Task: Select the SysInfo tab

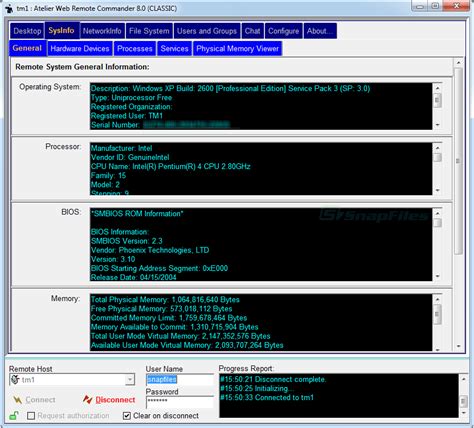Action: (x=62, y=31)
